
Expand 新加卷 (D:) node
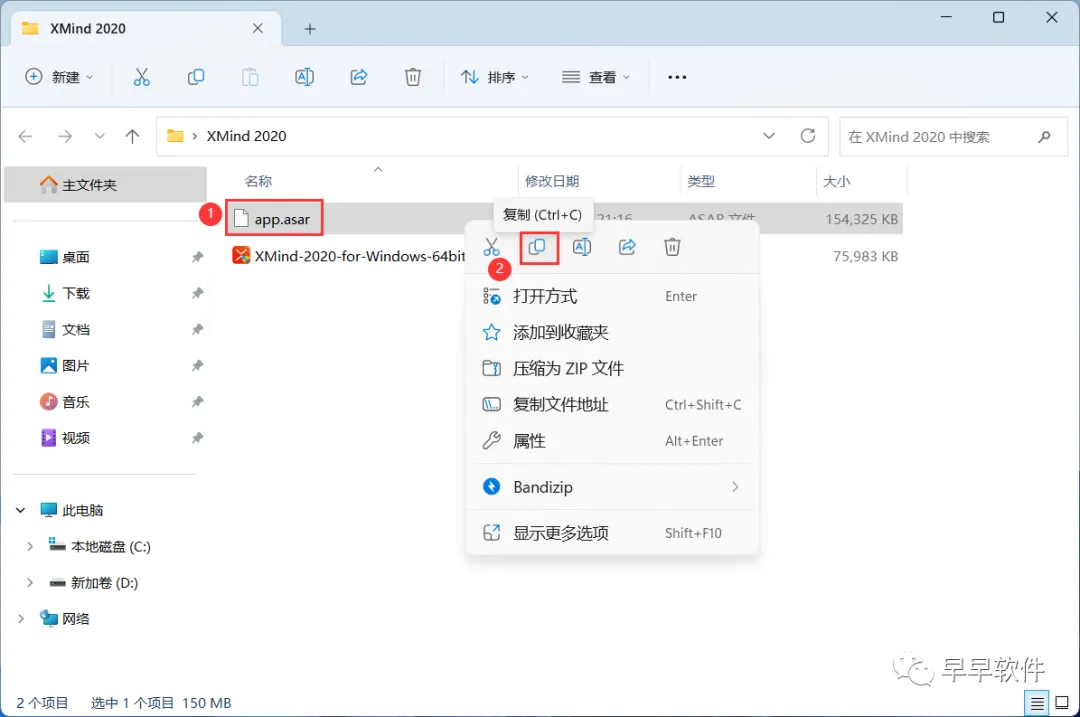(x=30, y=583)
